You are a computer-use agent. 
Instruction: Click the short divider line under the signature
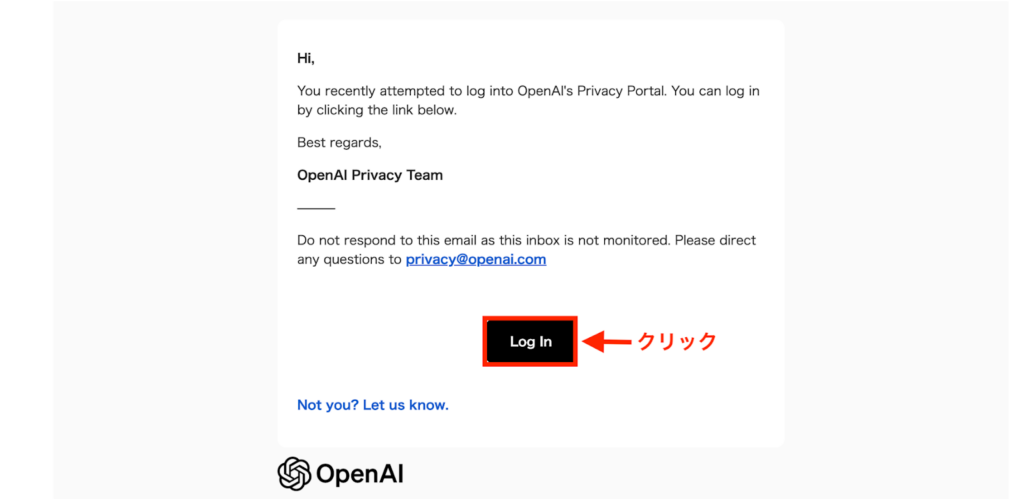click(316, 208)
